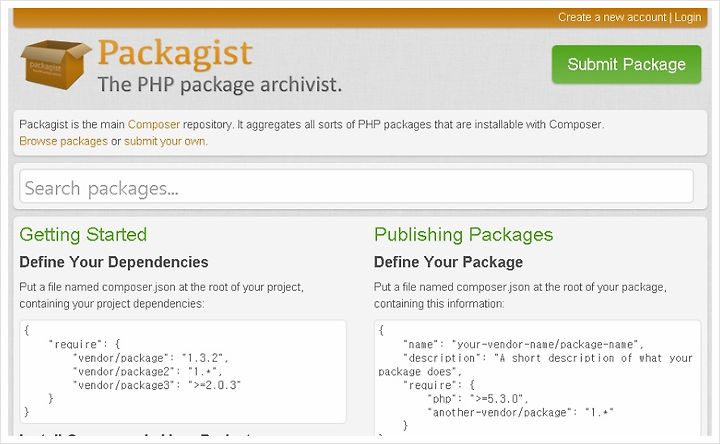Follow the Composer link

point(154,124)
